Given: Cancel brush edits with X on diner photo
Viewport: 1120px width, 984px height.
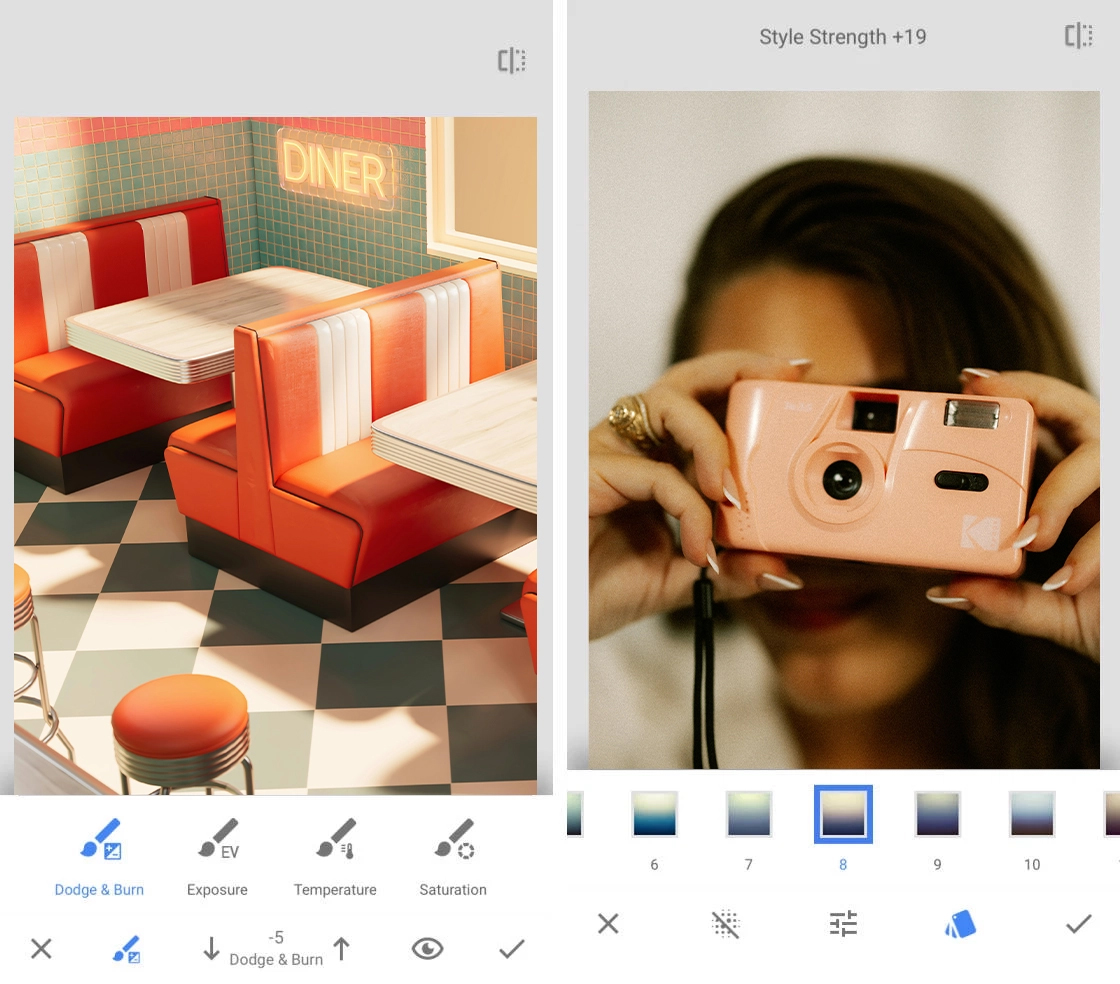Looking at the screenshot, I should [41, 949].
